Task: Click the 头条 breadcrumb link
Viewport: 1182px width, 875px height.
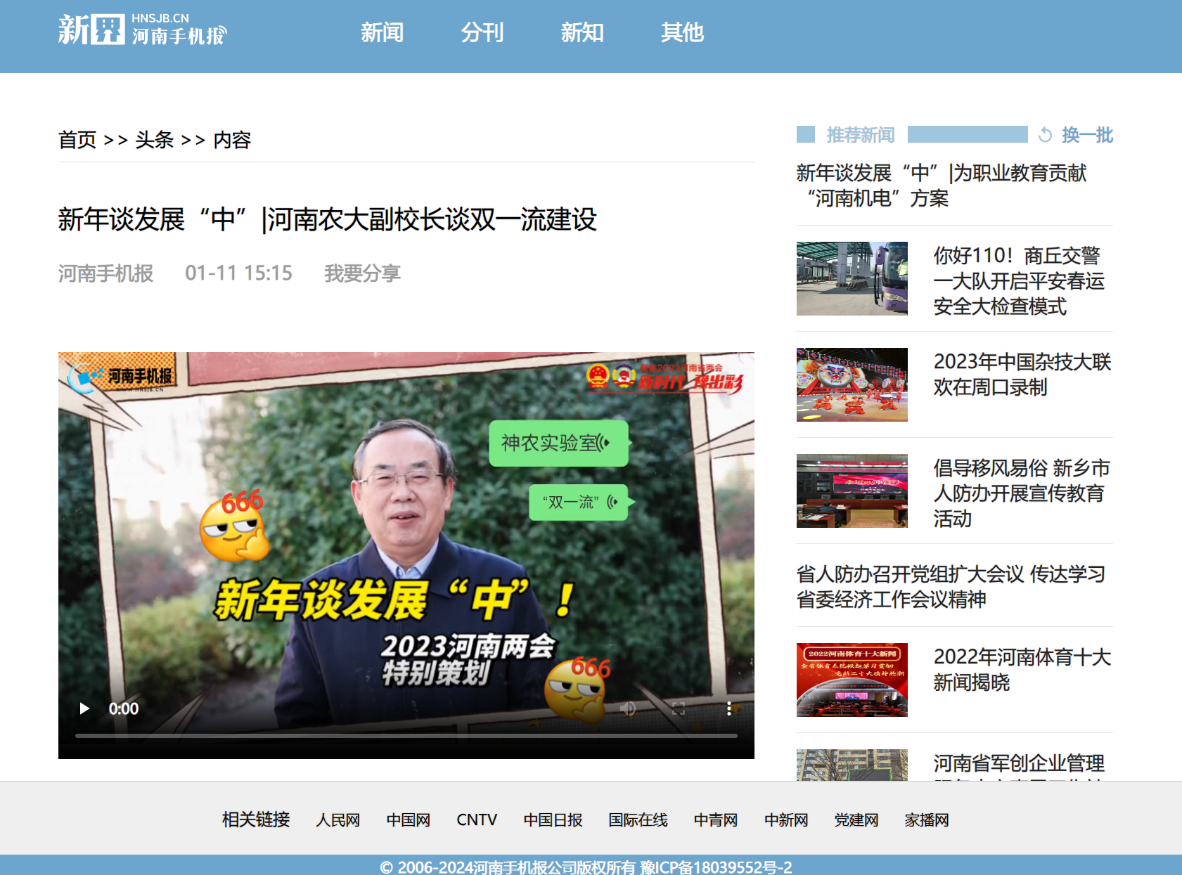Action: coord(155,140)
